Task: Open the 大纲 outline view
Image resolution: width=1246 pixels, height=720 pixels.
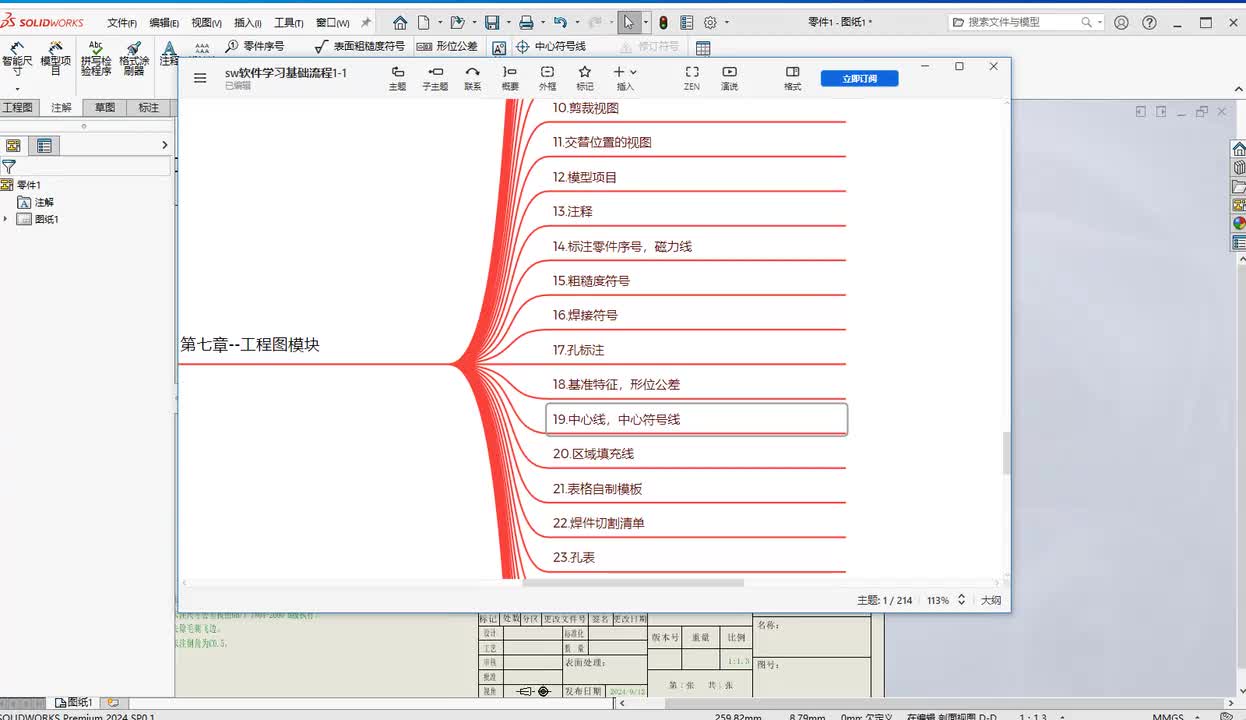Action: pyautogui.click(x=990, y=600)
